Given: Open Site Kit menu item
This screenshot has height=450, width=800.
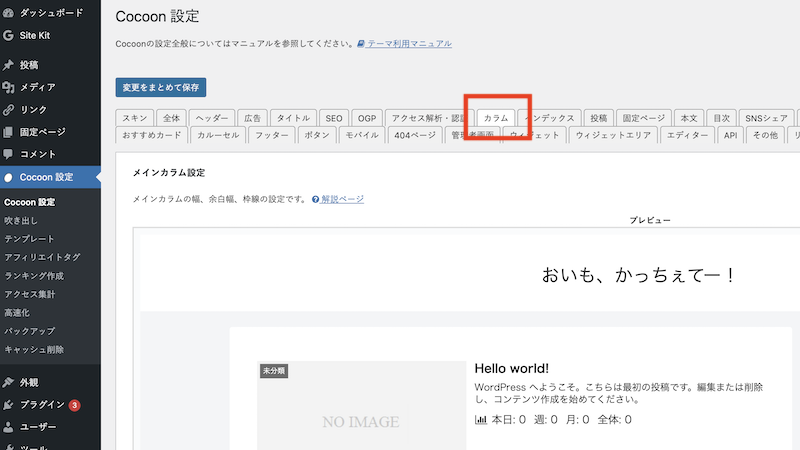Looking at the screenshot, I should [x=35, y=36].
